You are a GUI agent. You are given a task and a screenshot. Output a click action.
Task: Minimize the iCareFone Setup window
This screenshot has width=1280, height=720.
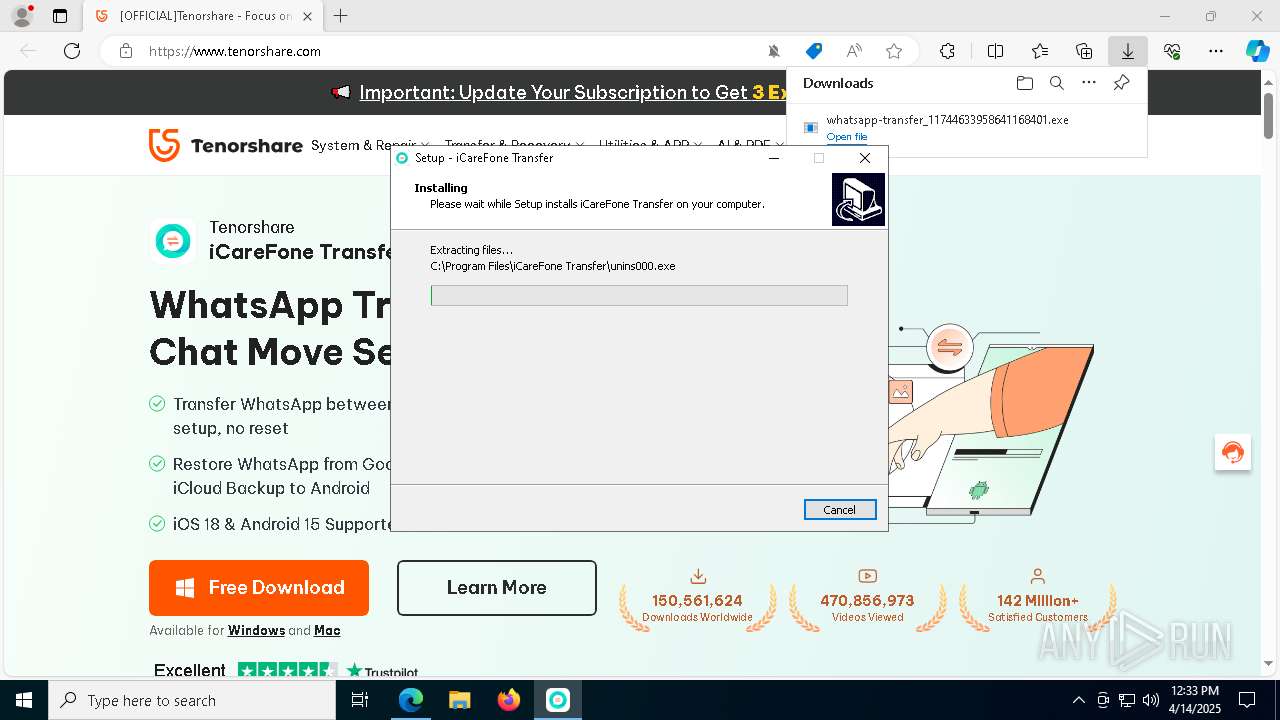[774, 158]
